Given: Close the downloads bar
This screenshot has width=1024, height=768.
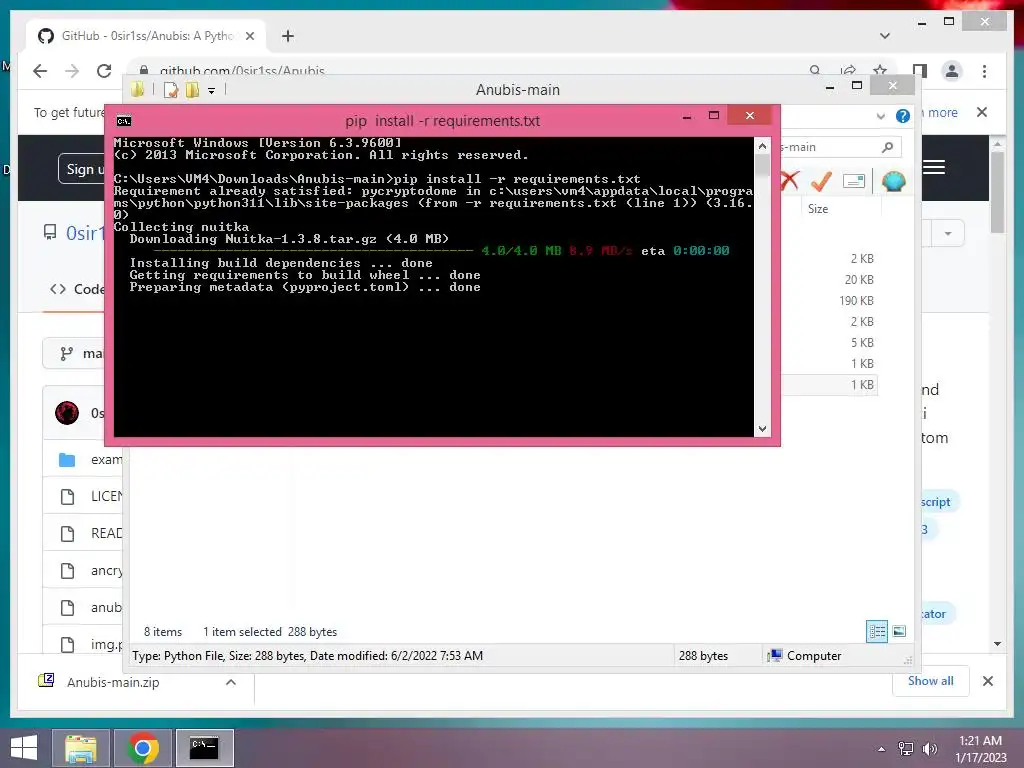Looking at the screenshot, I should (x=987, y=681).
